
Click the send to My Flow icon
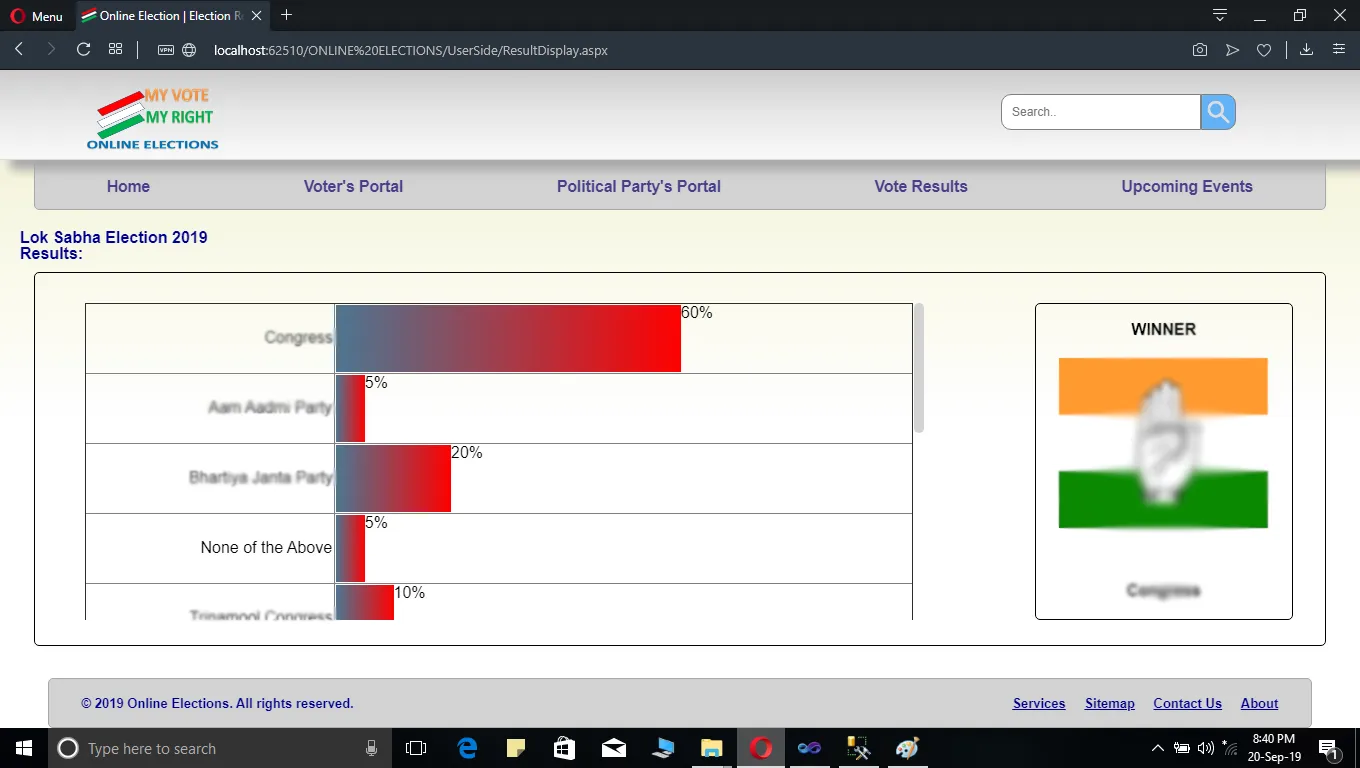pos(1232,50)
